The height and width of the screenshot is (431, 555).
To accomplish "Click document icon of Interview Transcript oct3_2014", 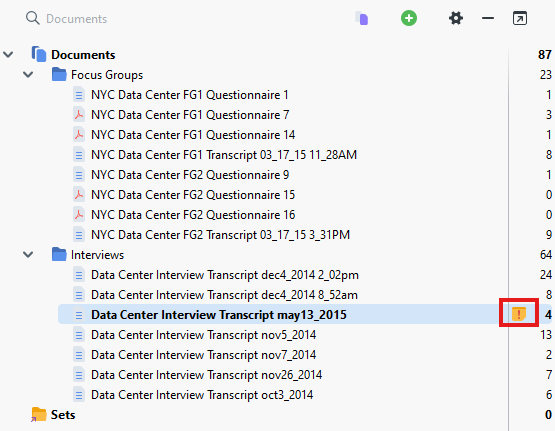I will point(79,395).
